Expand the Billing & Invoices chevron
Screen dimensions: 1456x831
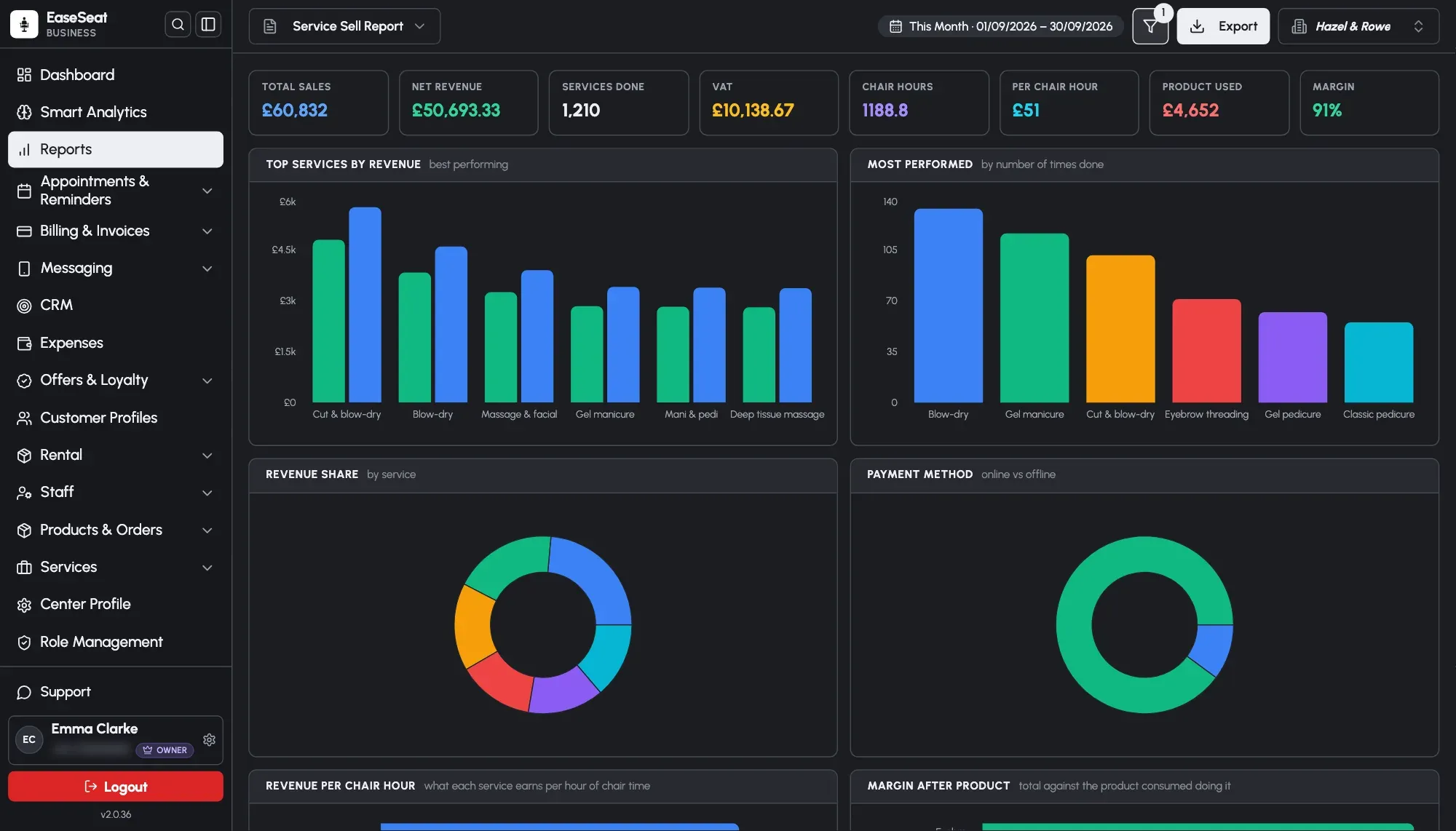[x=207, y=231]
